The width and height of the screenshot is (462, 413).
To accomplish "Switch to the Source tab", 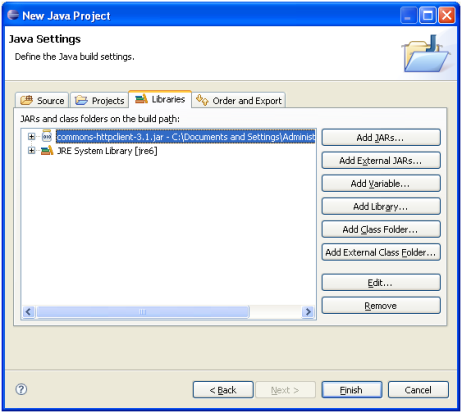I will [x=42, y=100].
